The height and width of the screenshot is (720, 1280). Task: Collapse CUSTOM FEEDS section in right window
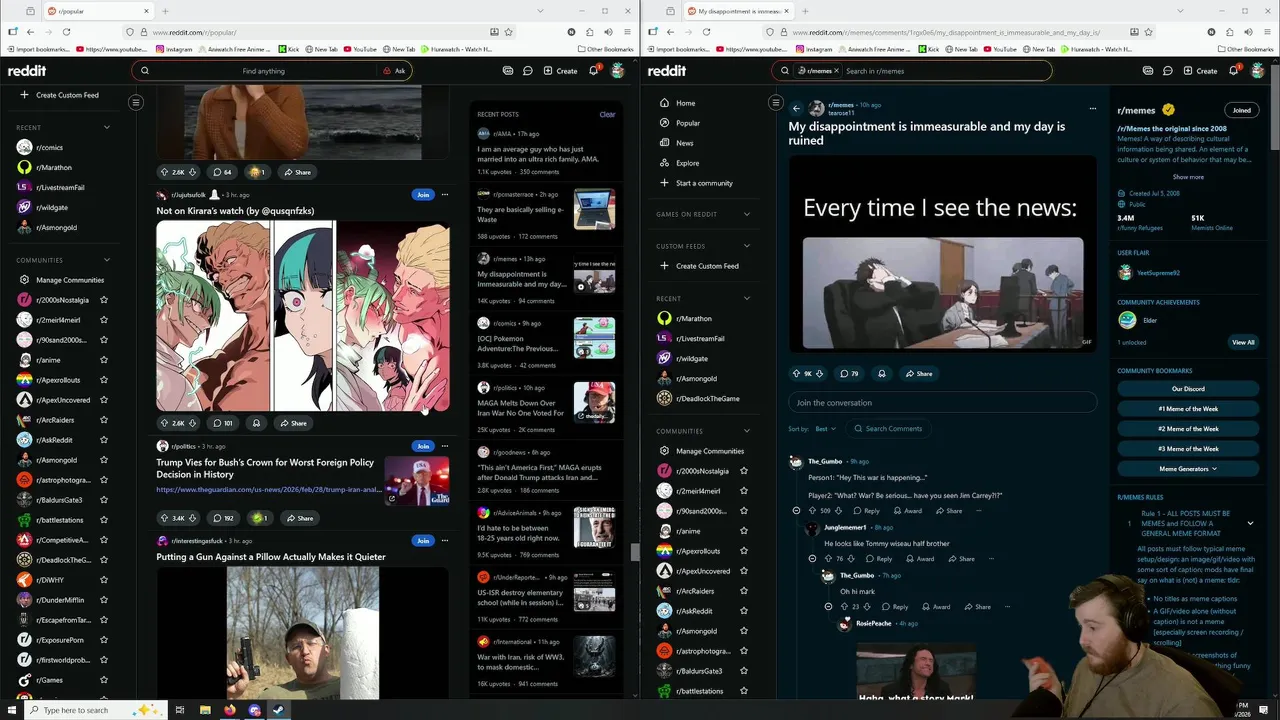tap(746, 246)
